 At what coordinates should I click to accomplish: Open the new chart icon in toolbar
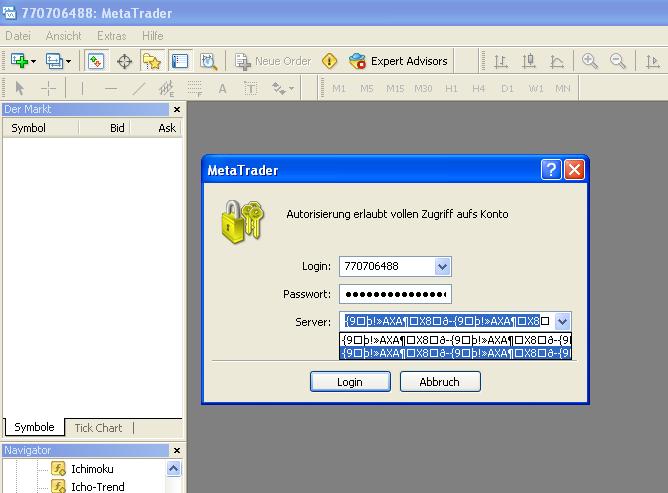[x=19, y=61]
